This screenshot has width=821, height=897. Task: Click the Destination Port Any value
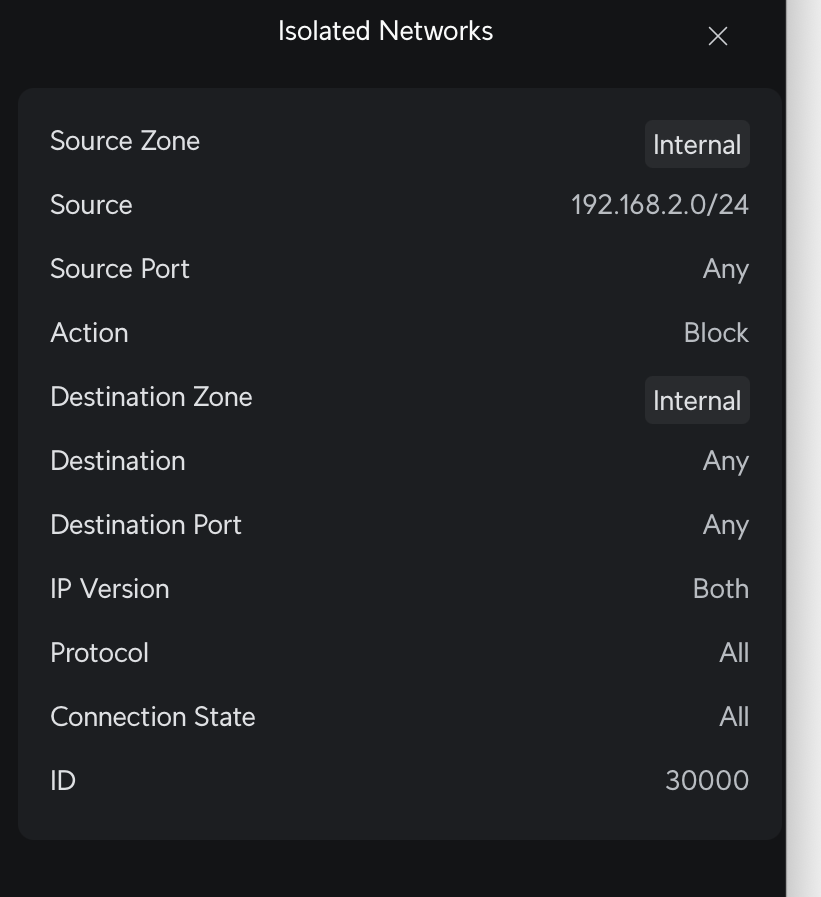pyautogui.click(x=725, y=525)
